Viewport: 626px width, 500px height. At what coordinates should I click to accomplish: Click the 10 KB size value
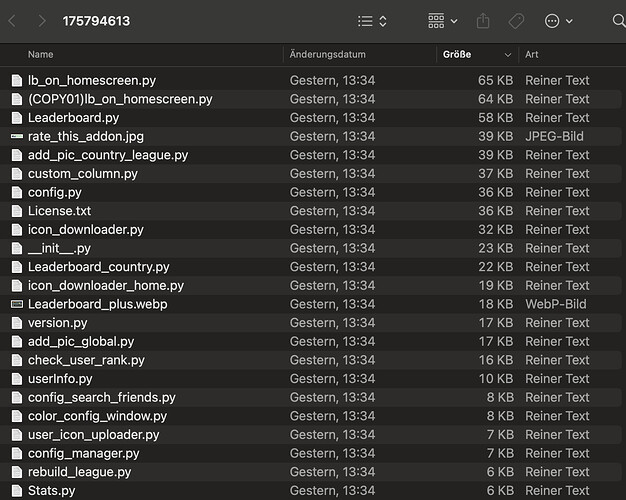(496, 379)
